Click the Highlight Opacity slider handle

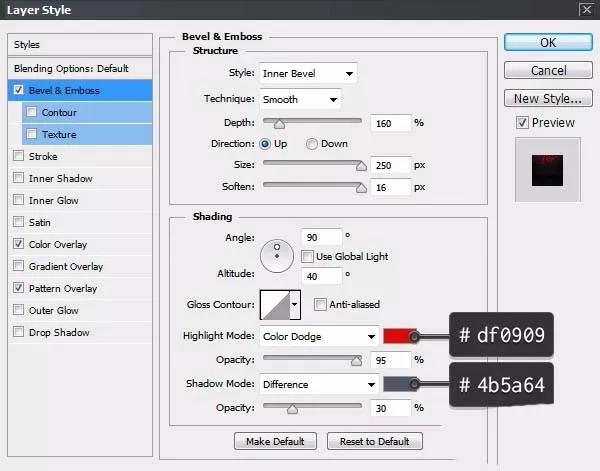point(356,360)
